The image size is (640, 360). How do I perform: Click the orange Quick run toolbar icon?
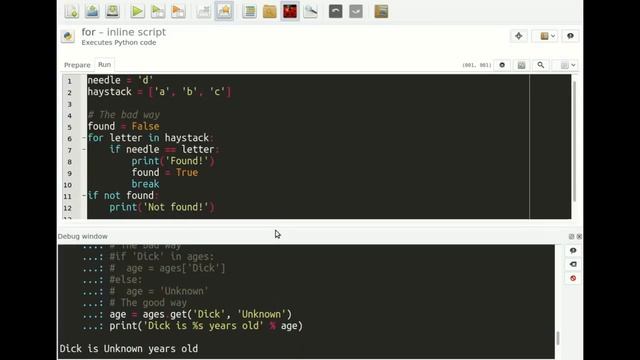(178, 11)
